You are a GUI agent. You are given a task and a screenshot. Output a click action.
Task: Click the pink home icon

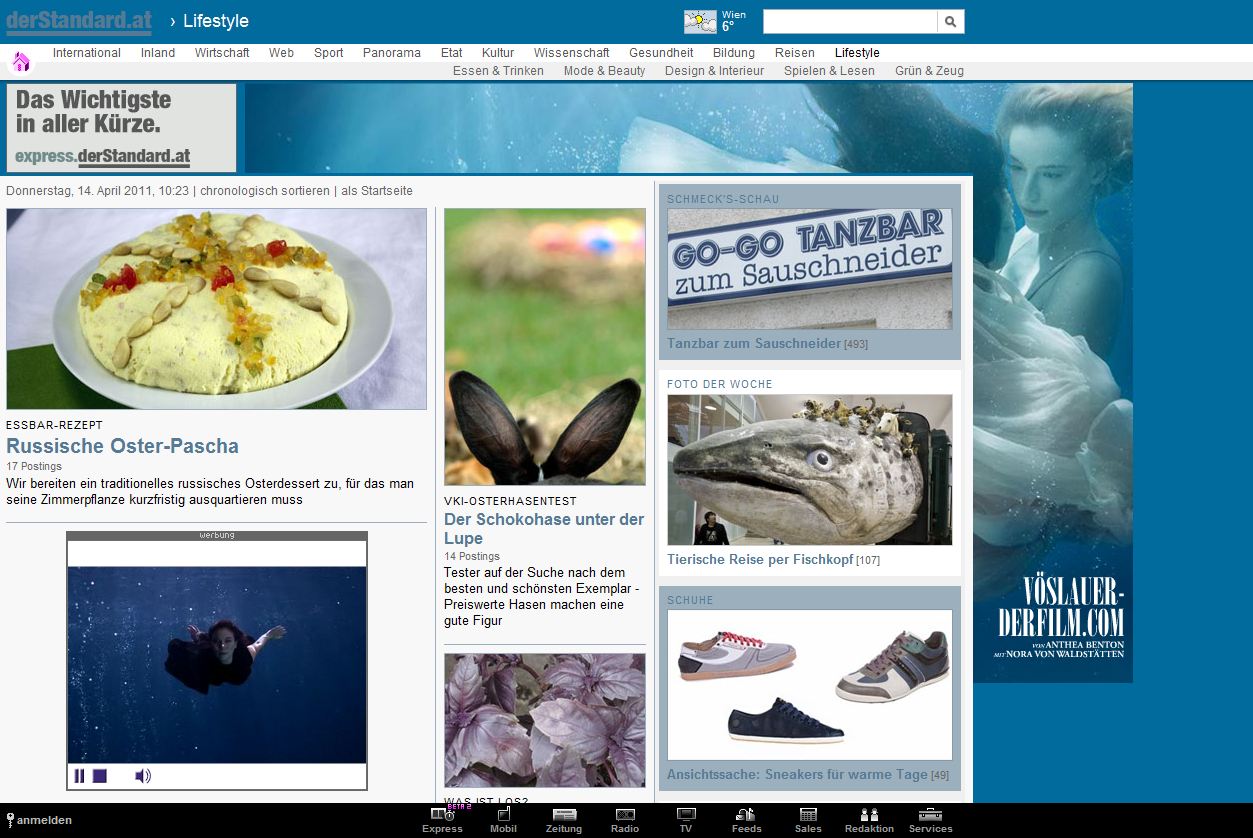coord(21,62)
